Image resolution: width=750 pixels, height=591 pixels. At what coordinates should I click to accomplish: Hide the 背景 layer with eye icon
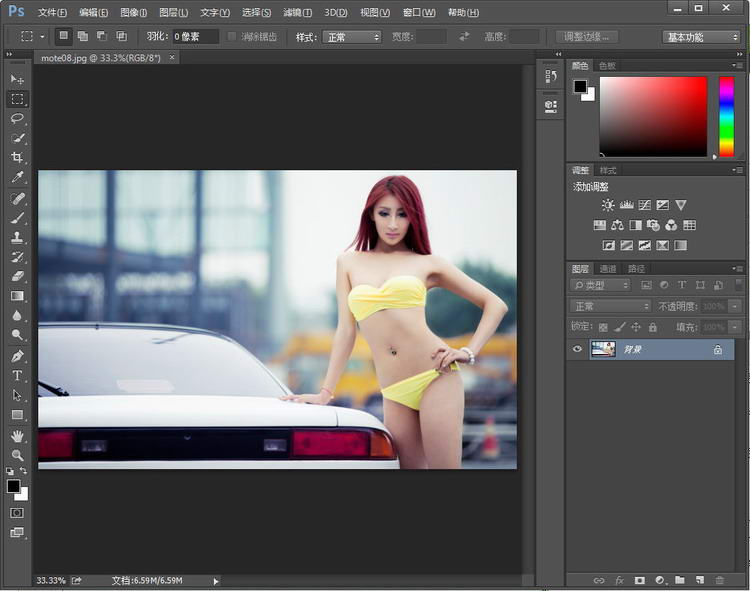click(577, 349)
